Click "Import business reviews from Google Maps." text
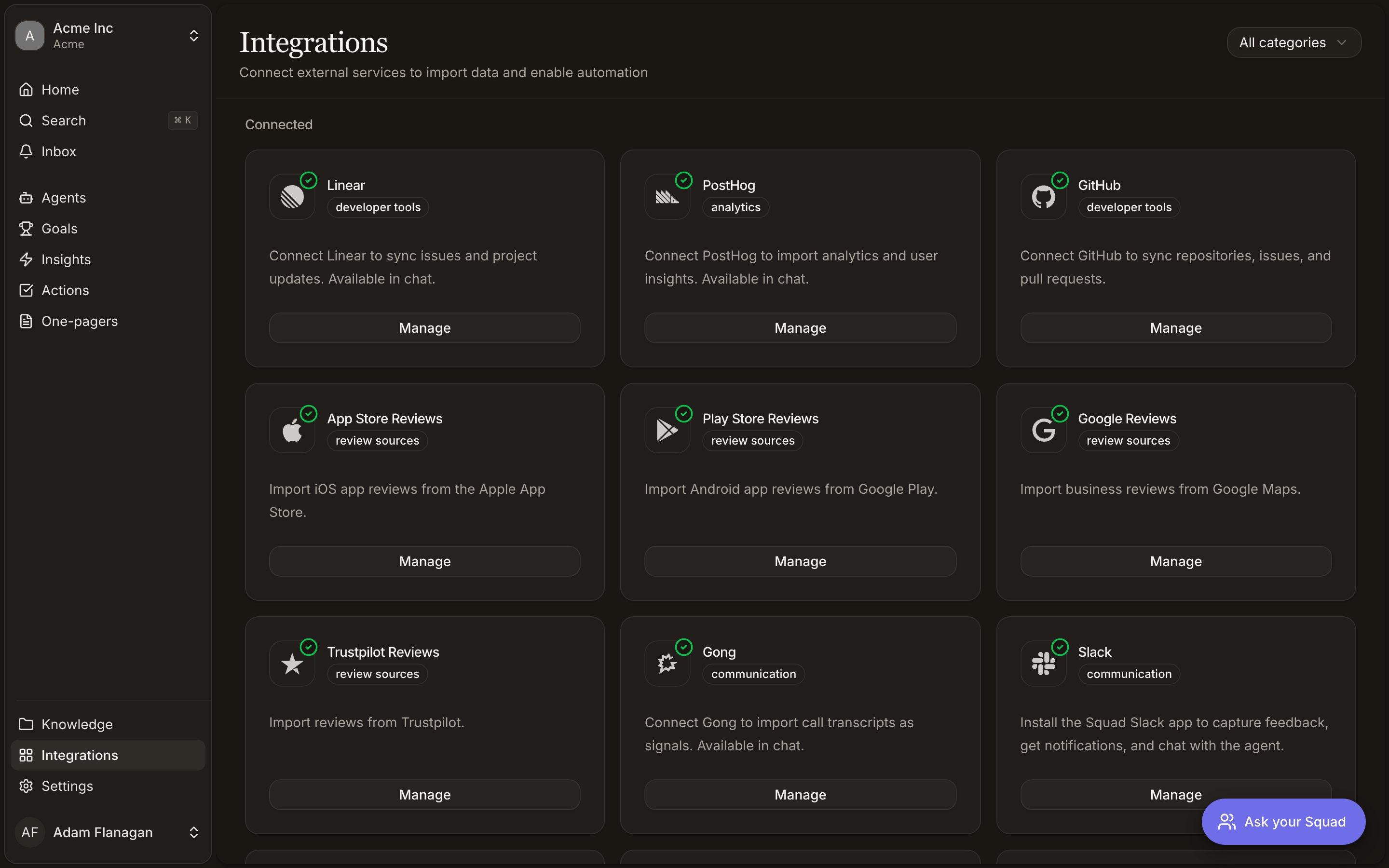 tap(1160, 489)
